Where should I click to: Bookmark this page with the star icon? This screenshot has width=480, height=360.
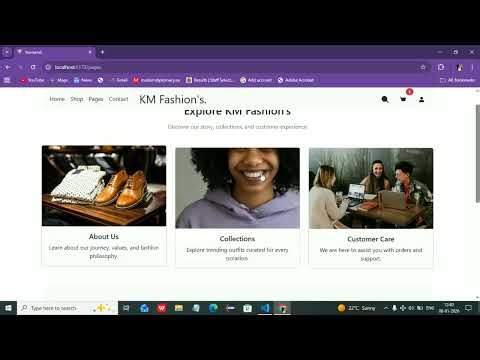click(x=423, y=67)
